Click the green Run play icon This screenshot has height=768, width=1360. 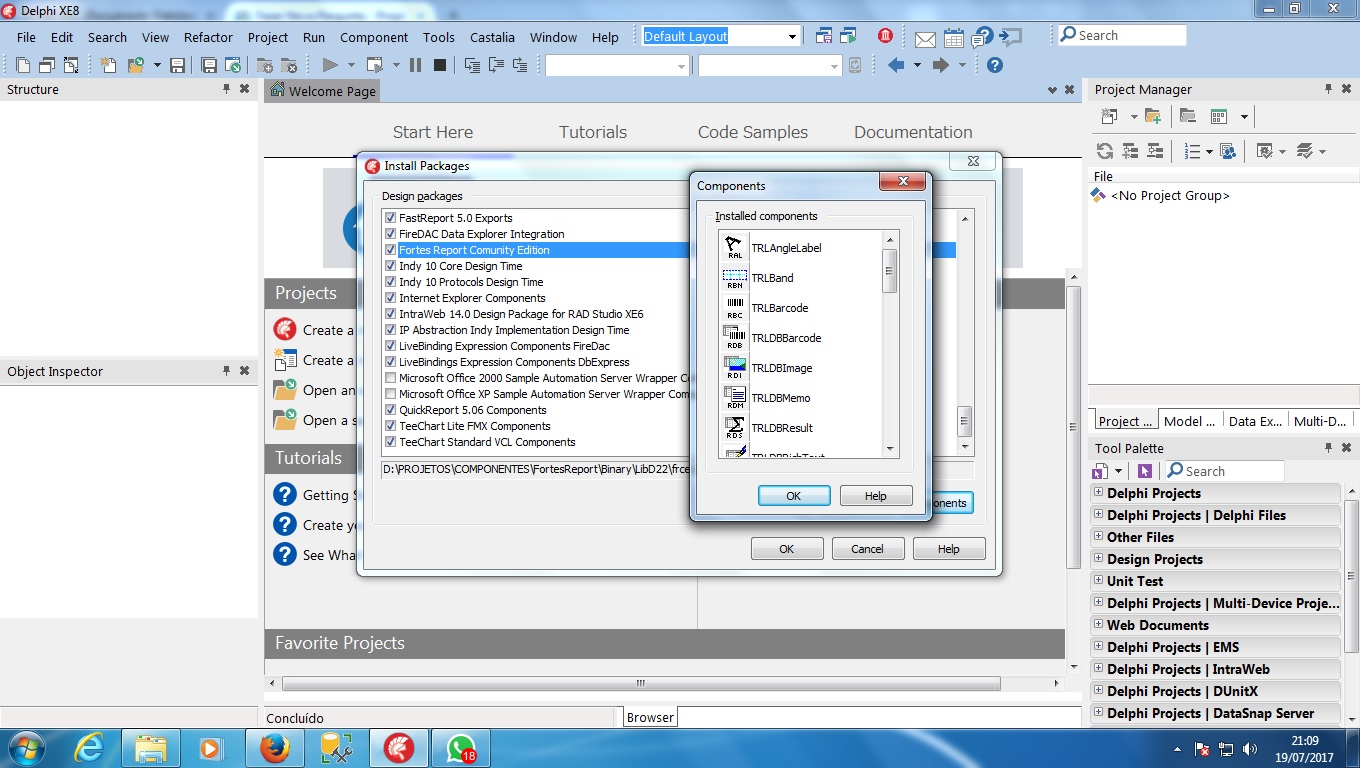pos(330,65)
